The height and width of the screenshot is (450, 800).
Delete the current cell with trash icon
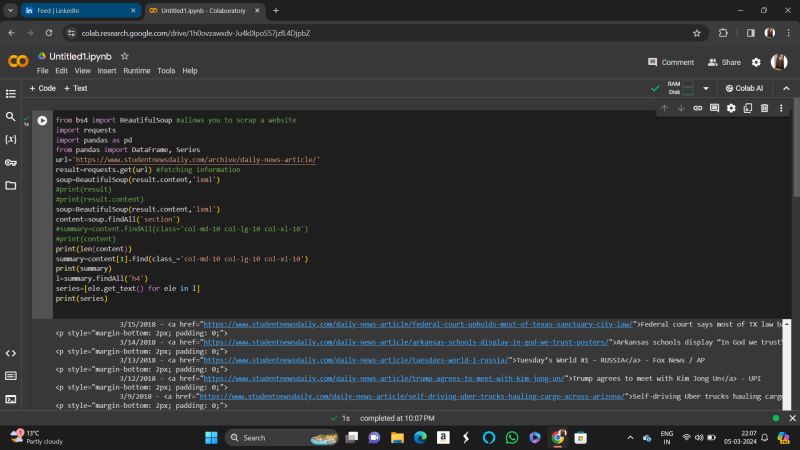point(765,108)
